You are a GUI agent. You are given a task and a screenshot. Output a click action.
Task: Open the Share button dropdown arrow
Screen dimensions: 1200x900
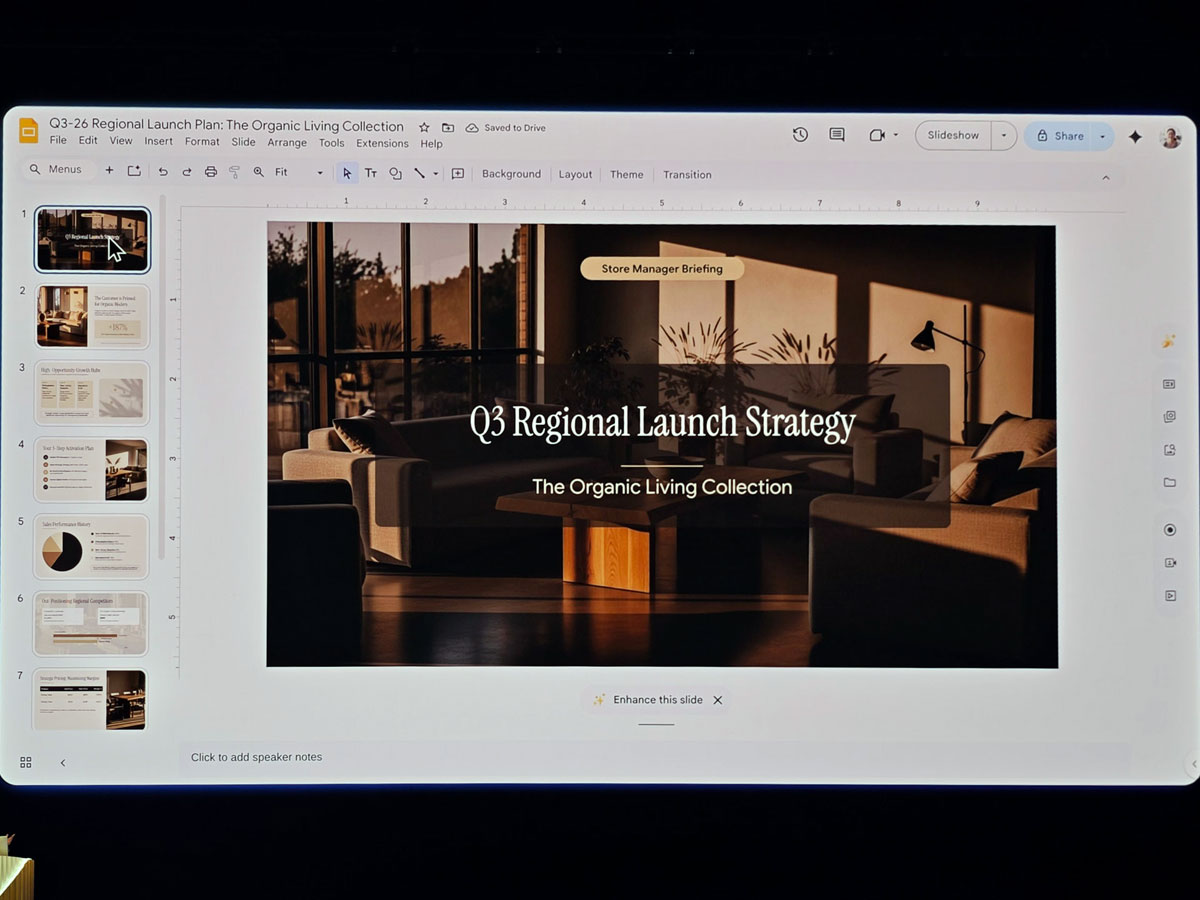pyautogui.click(x=1102, y=135)
